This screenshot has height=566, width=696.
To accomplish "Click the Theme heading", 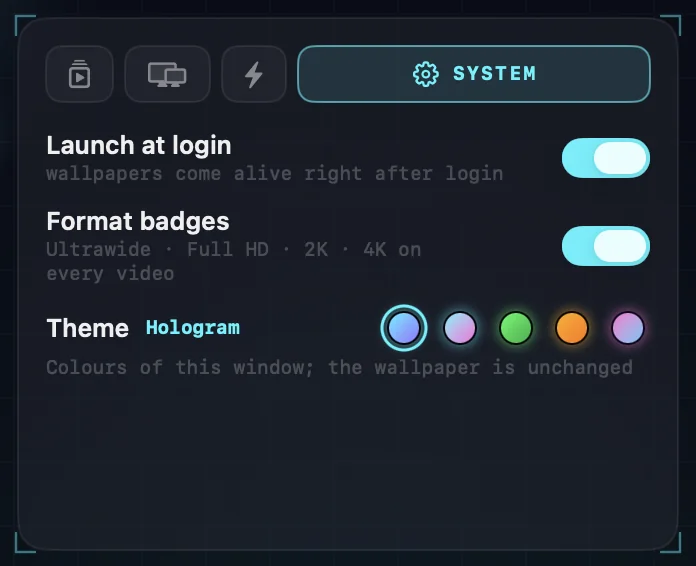I will click(87, 328).
